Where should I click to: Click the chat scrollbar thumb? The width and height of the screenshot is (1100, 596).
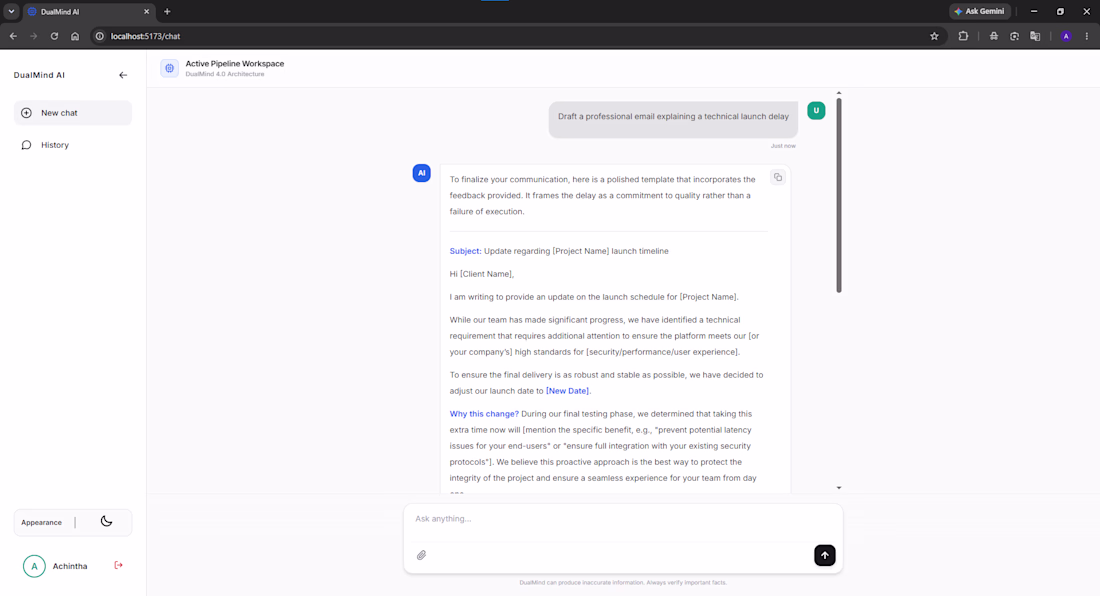pyautogui.click(x=838, y=195)
